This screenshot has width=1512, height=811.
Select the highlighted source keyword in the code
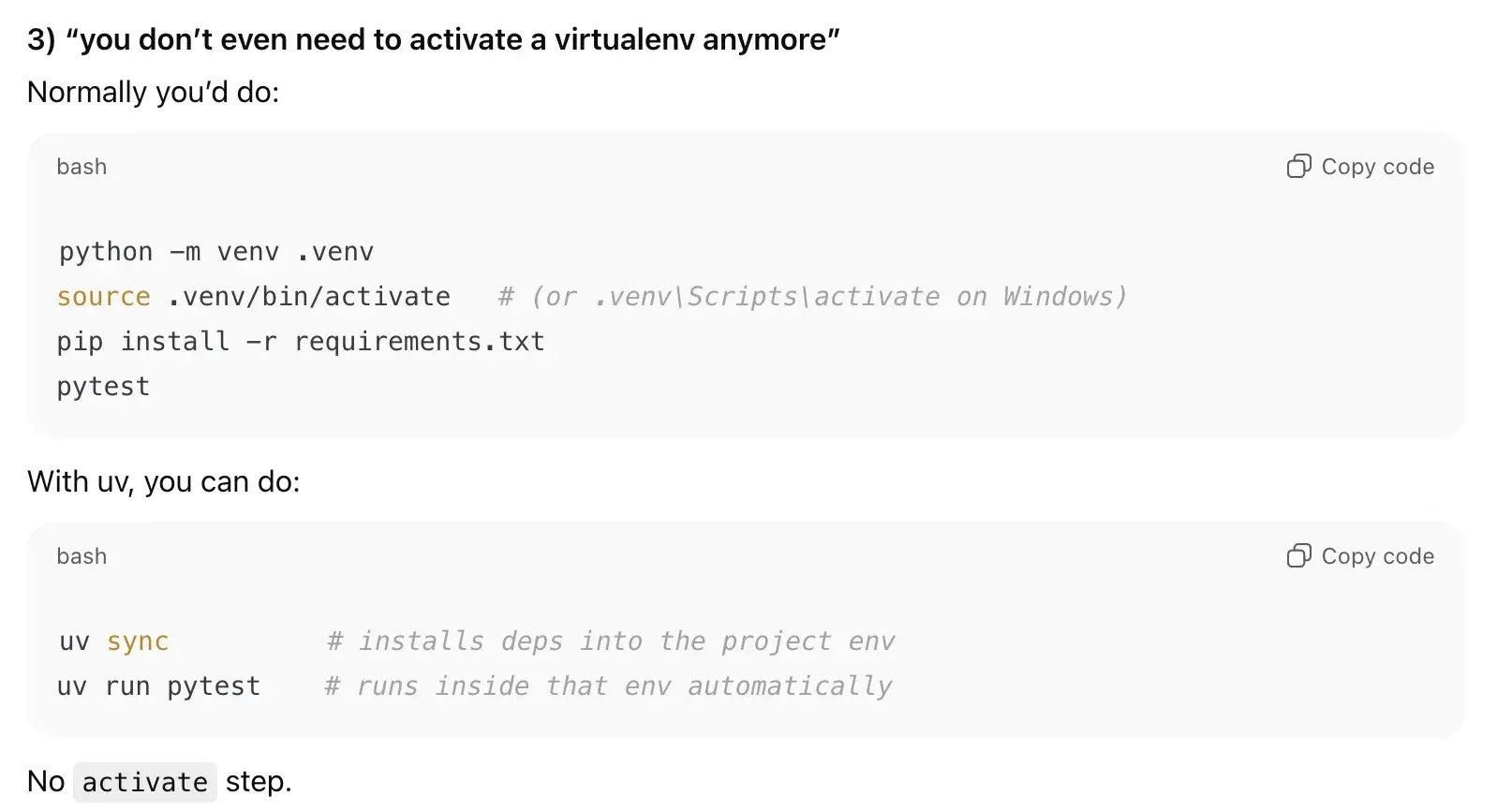coord(103,296)
